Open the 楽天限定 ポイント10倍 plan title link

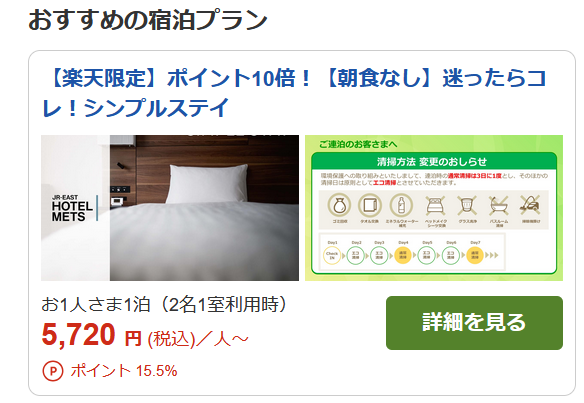coord(294,93)
